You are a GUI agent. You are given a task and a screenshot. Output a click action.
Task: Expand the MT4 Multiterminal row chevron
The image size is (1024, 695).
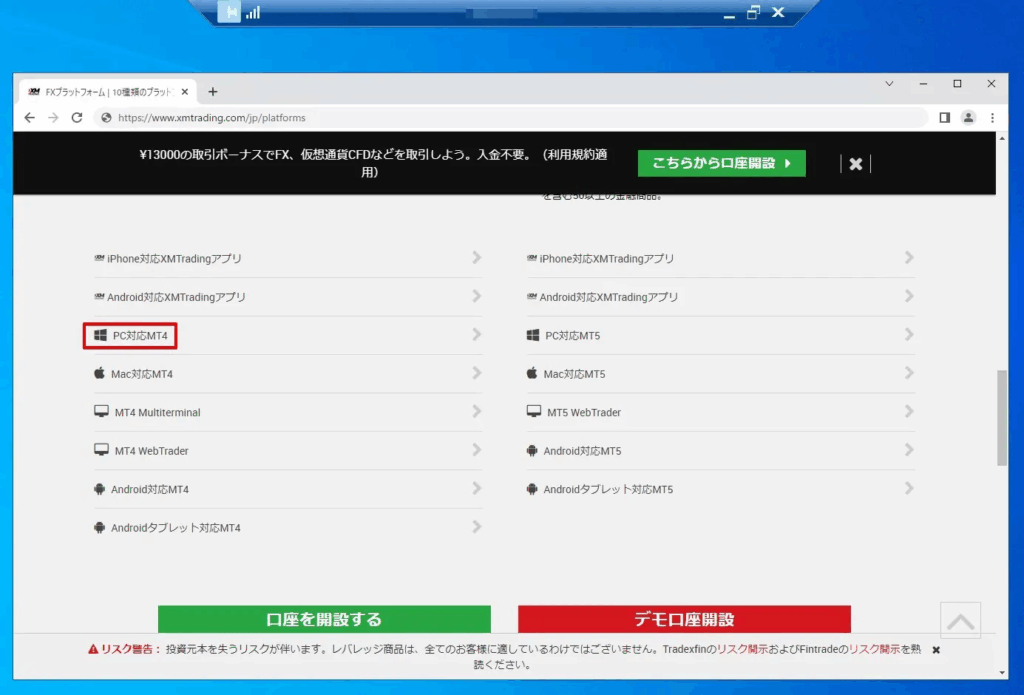tap(477, 411)
